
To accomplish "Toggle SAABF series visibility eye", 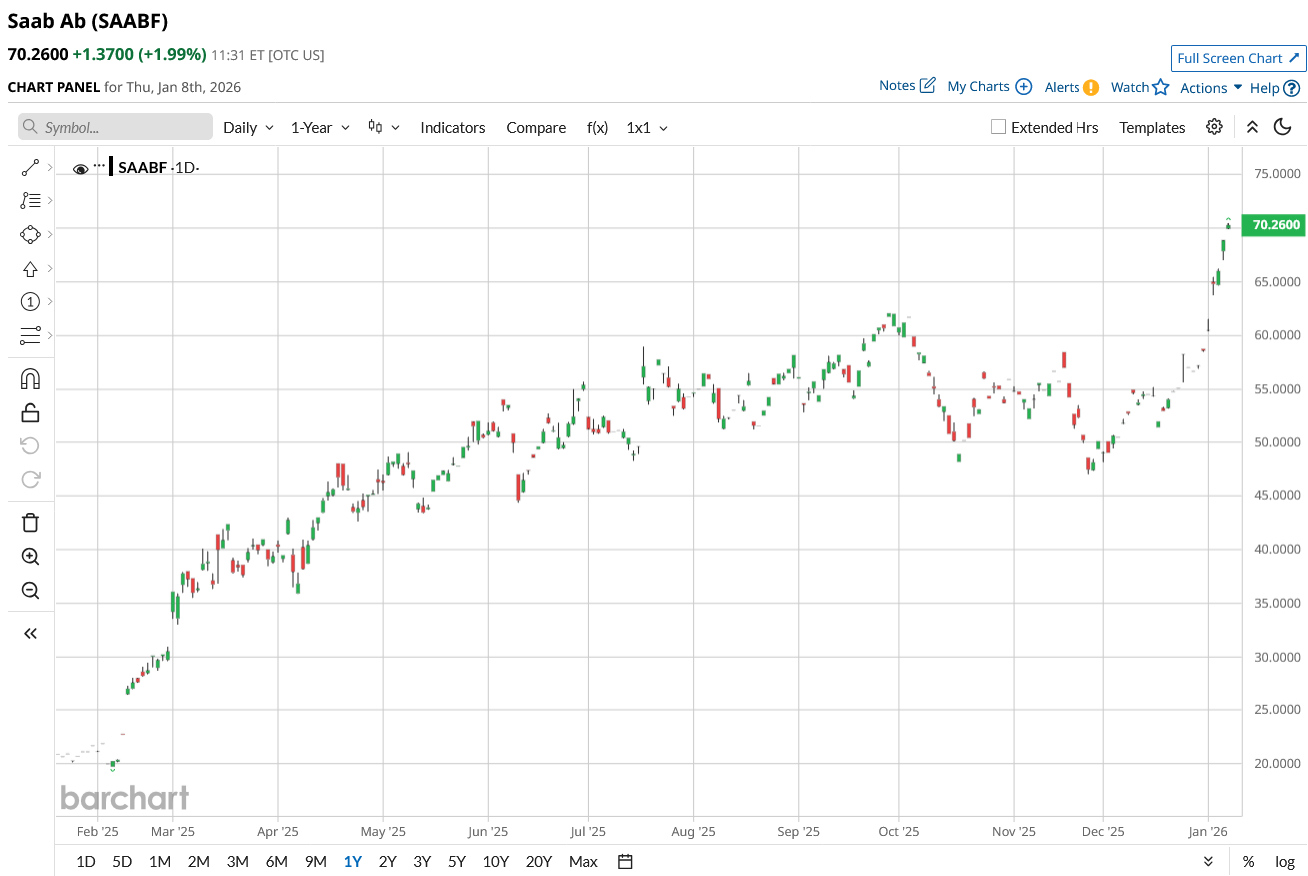I will 81,169.
